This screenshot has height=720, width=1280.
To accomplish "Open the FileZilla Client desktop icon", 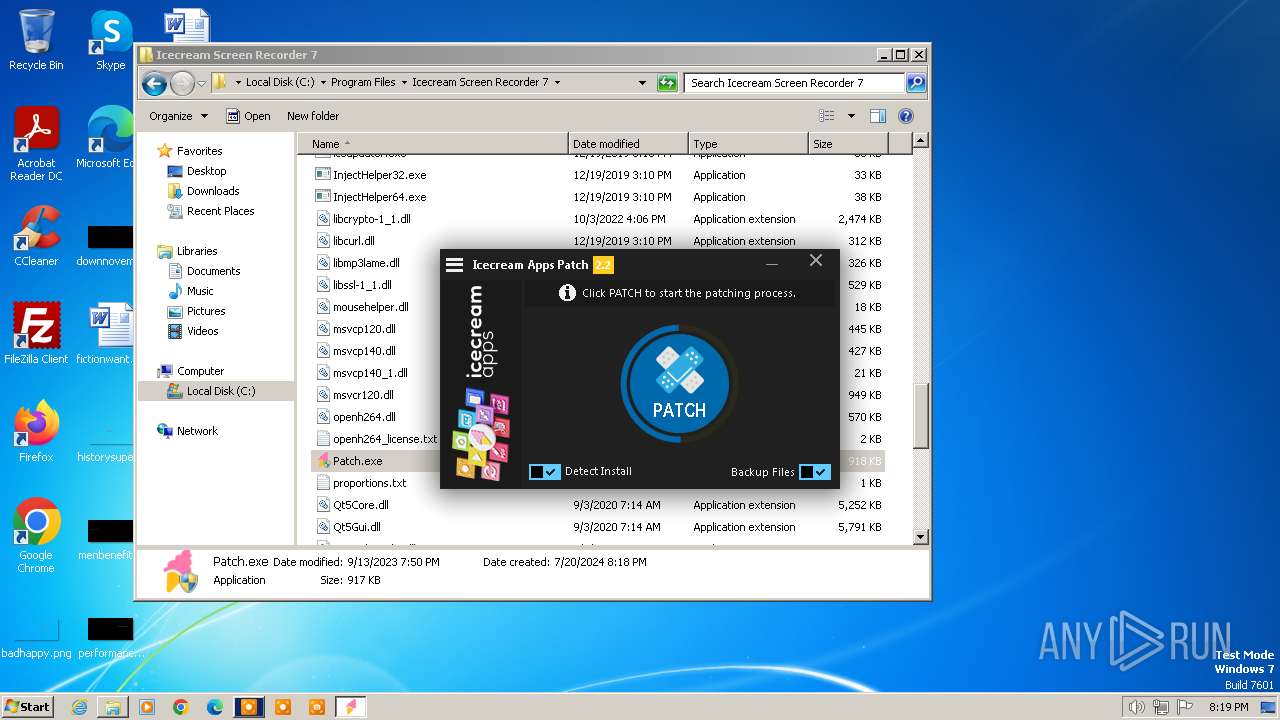I will pyautogui.click(x=36, y=334).
